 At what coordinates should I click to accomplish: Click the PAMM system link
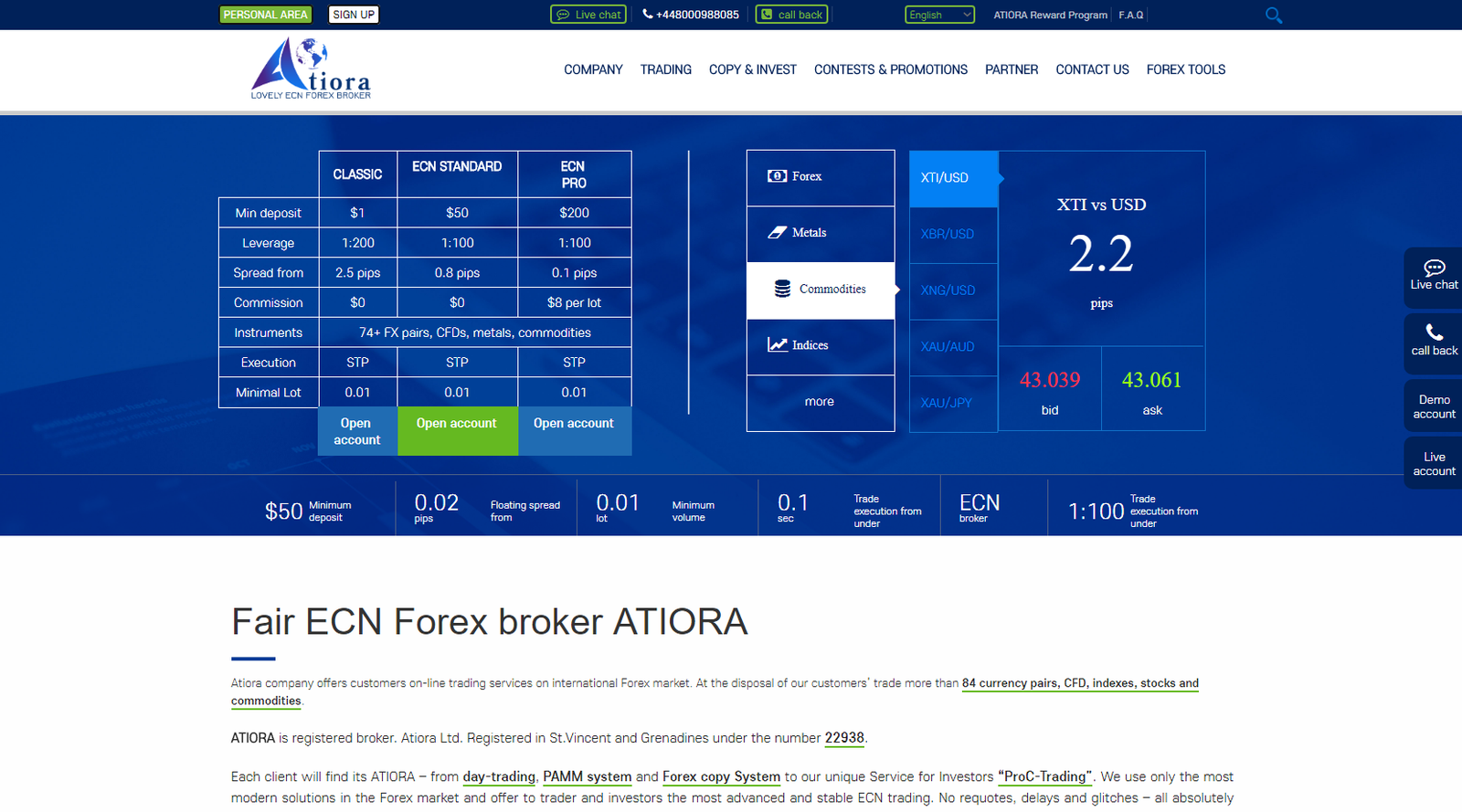pyautogui.click(x=588, y=776)
